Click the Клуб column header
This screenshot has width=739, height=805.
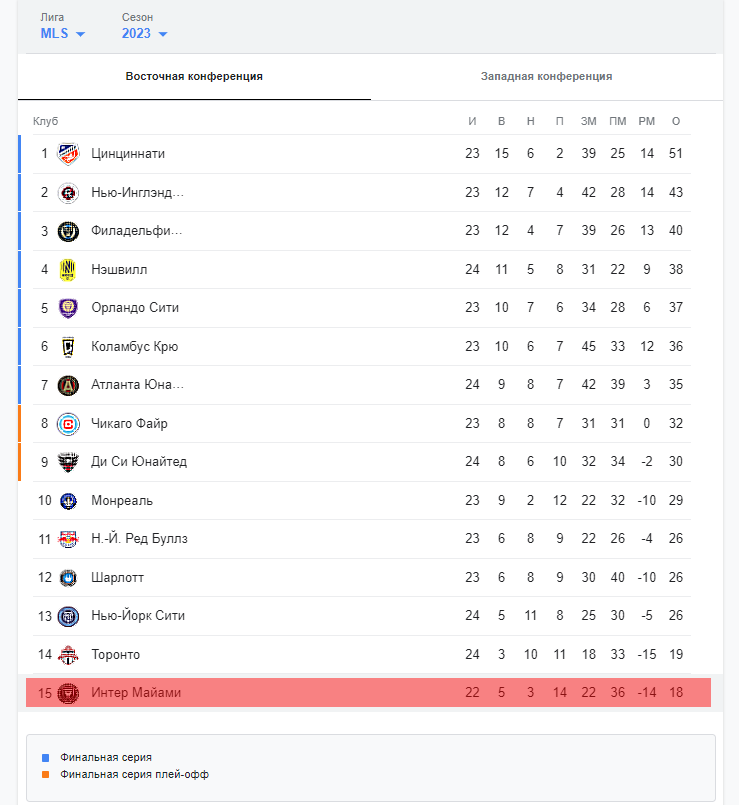(45, 121)
